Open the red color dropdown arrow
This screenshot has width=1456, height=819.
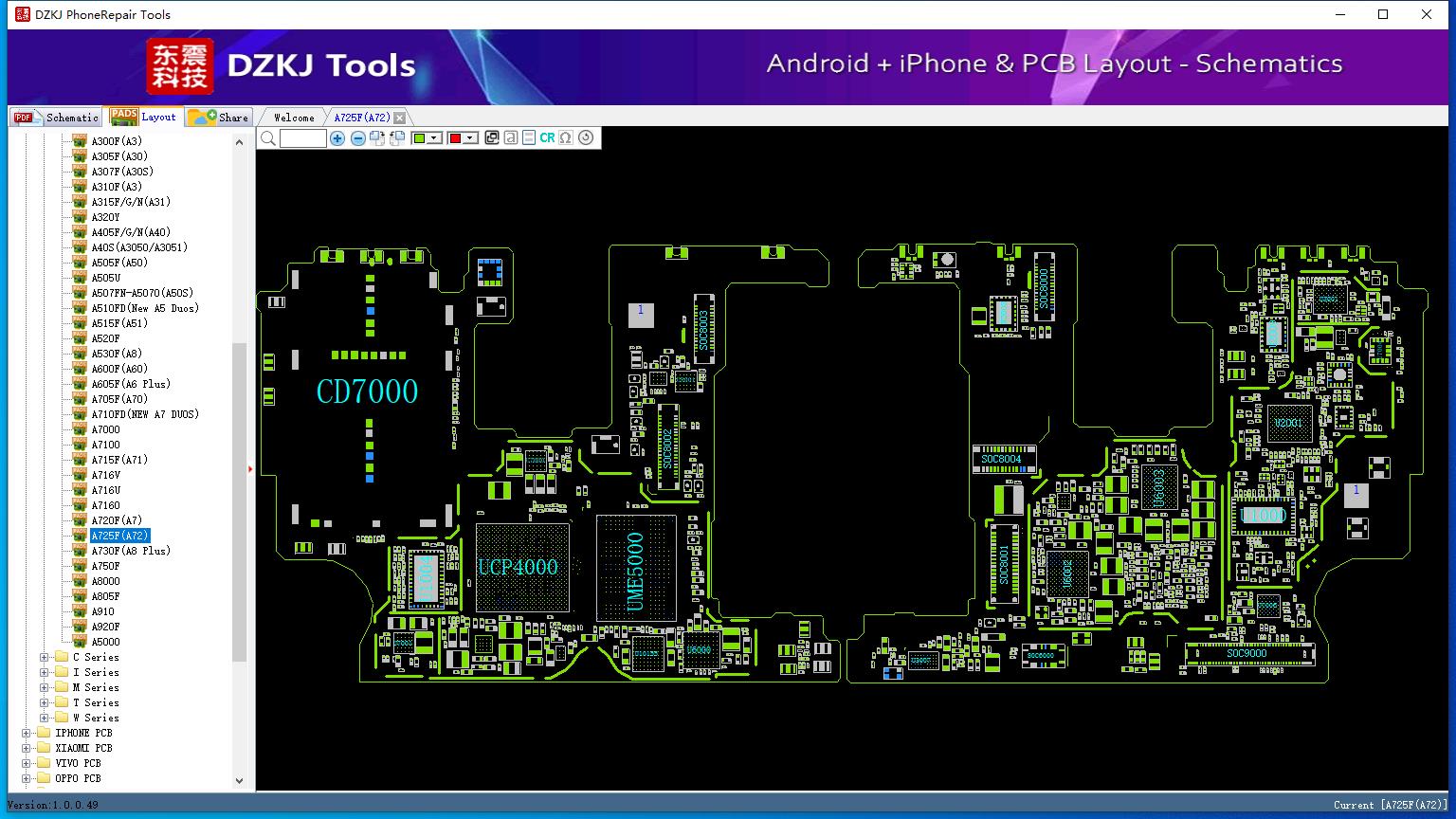click(x=470, y=138)
